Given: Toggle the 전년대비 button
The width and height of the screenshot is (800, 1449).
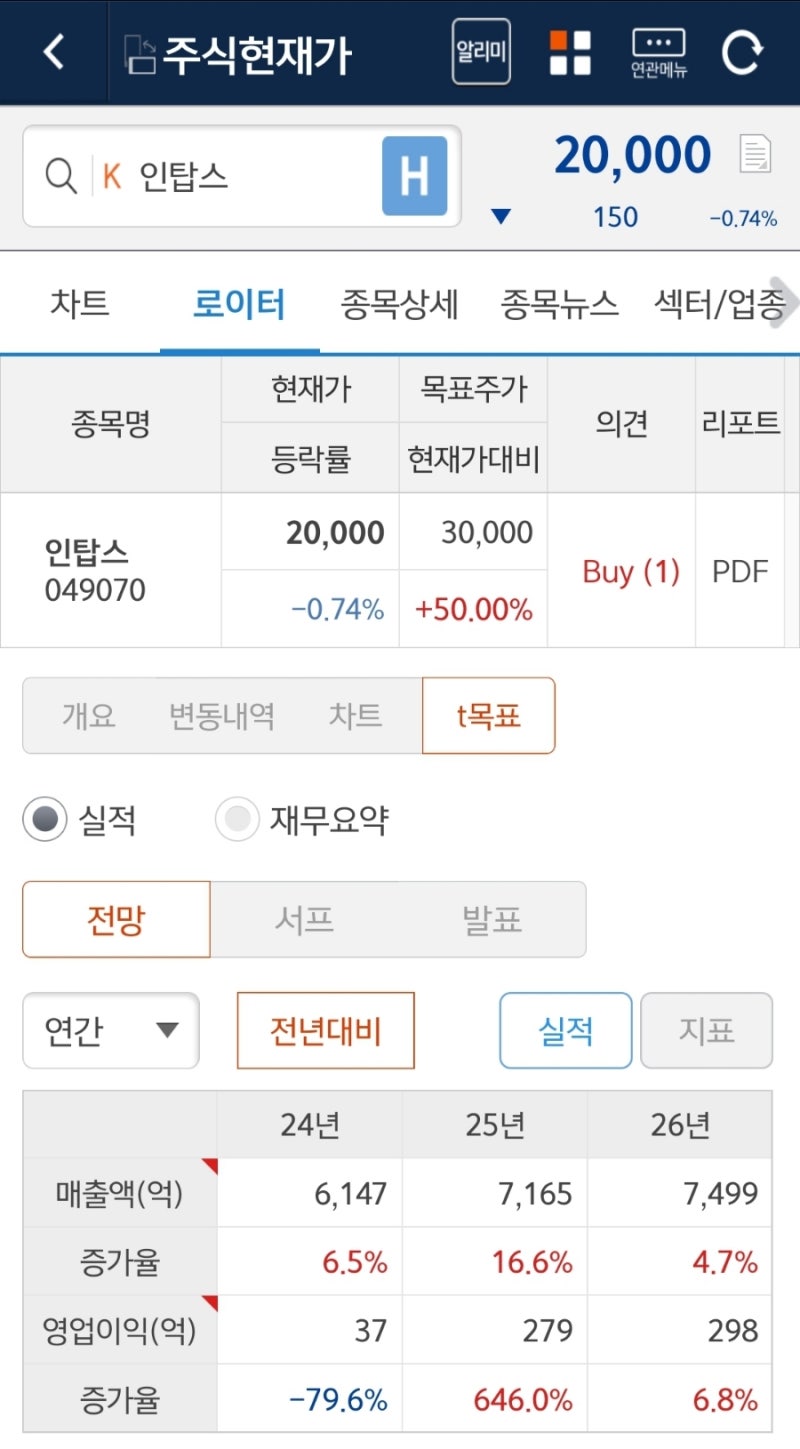Looking at the screenshot, I should 326,1030.
